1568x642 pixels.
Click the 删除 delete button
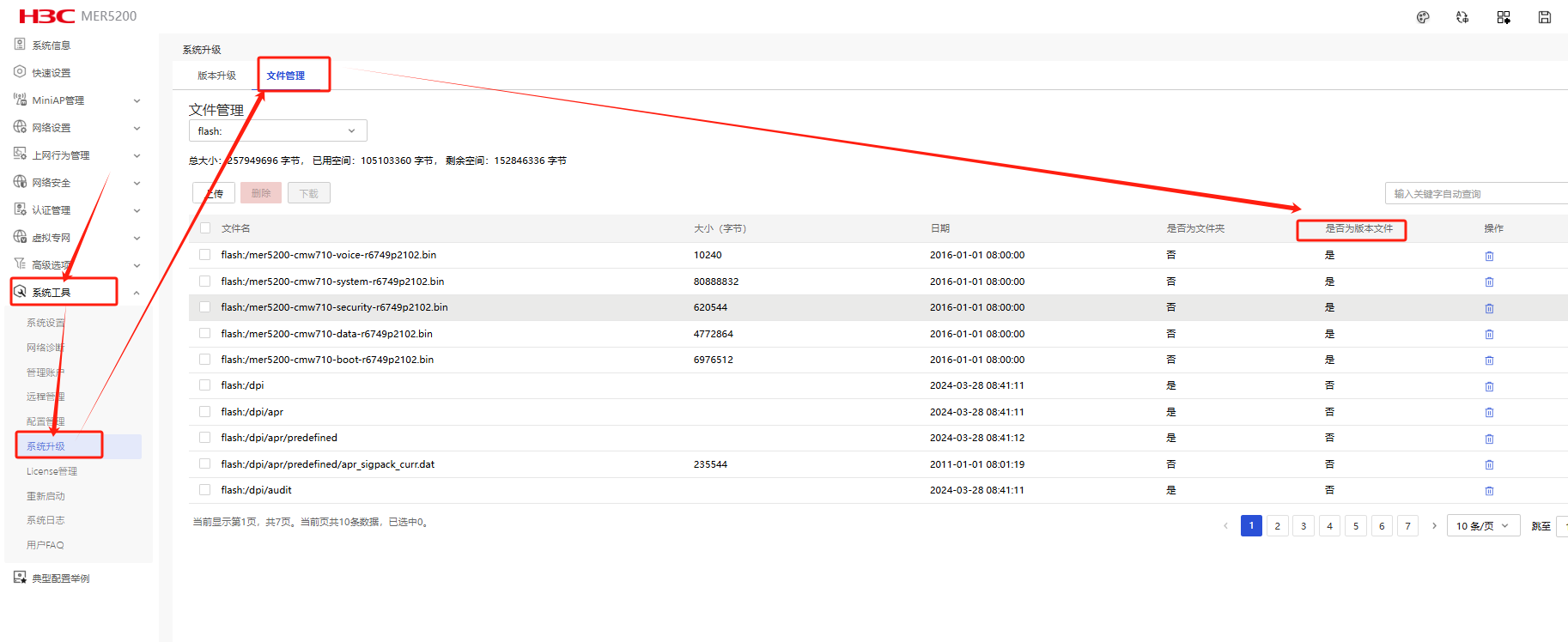coord(261,193)
